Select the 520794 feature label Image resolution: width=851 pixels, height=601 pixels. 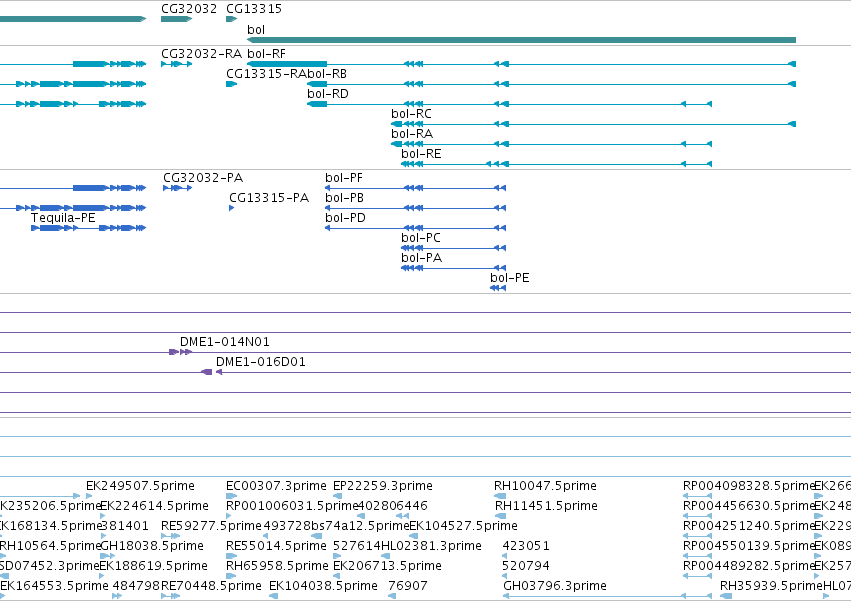coord(526,566)
